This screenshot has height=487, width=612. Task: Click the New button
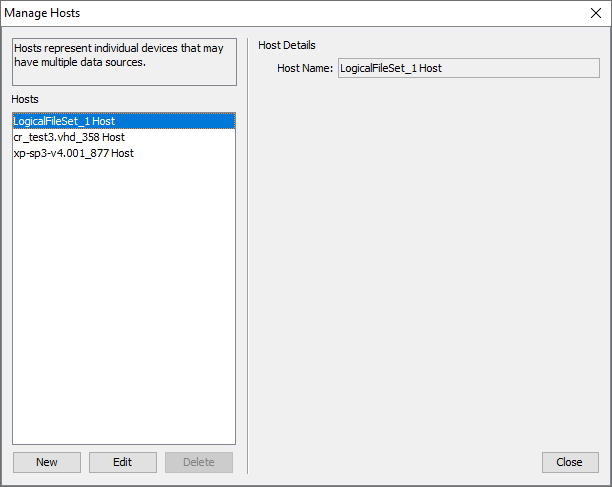click(x=46, y=462)
